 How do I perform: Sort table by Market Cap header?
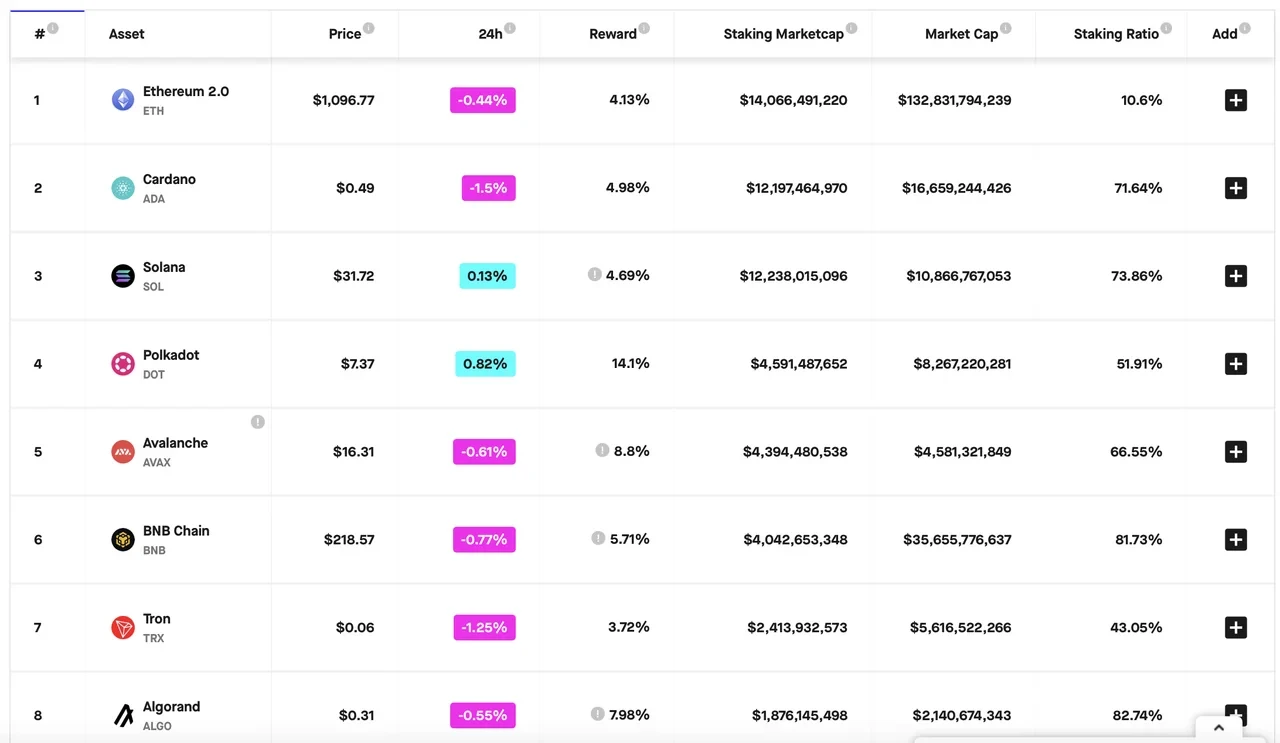point(961,34)
